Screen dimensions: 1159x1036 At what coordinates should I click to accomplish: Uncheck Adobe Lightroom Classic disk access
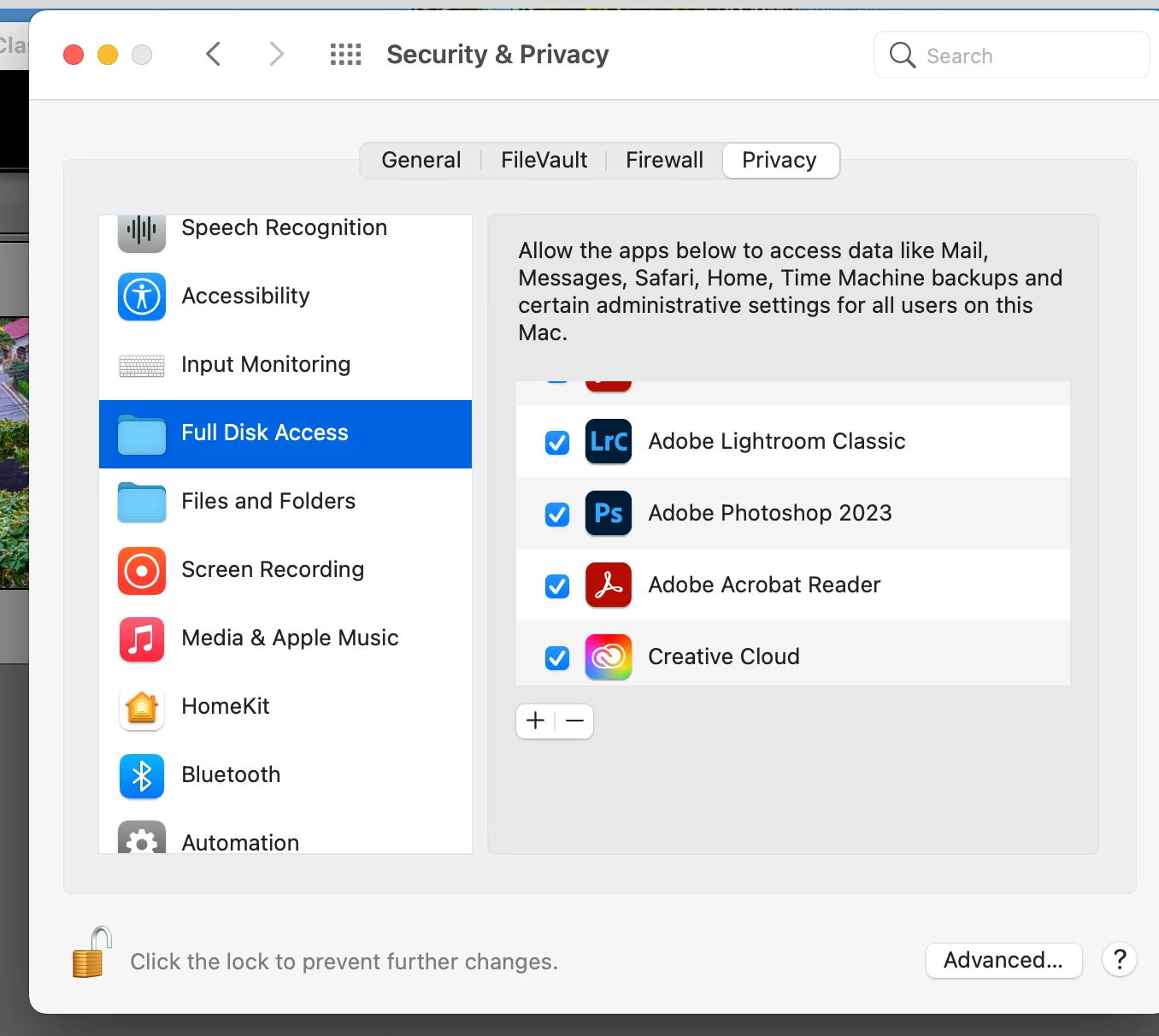click(x=557, y=442)
